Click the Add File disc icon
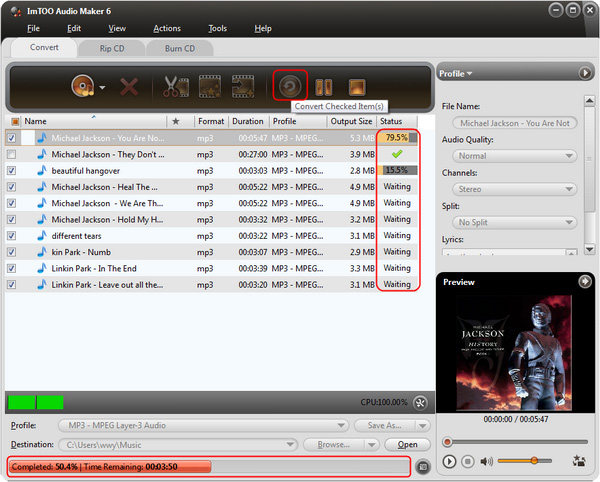The height and width of the screenshot is (482, 600). 83,86
